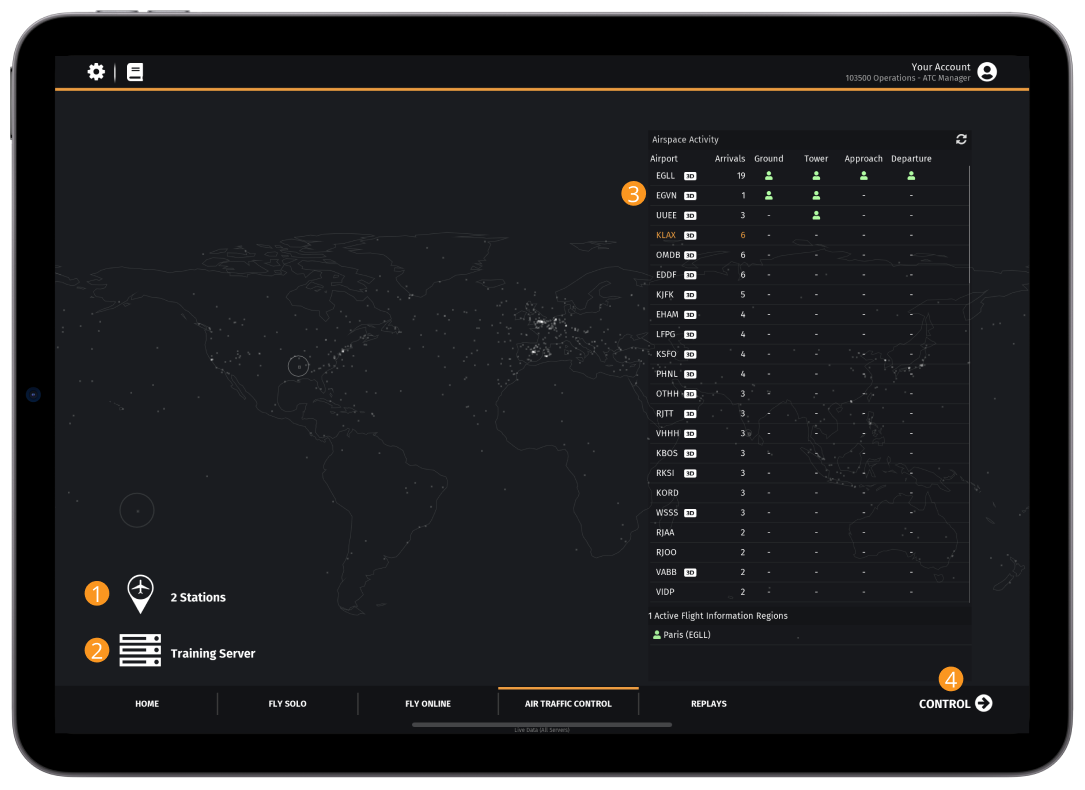Go to the Replays tab
The image size is (1085, 790).
click(709, 704)
